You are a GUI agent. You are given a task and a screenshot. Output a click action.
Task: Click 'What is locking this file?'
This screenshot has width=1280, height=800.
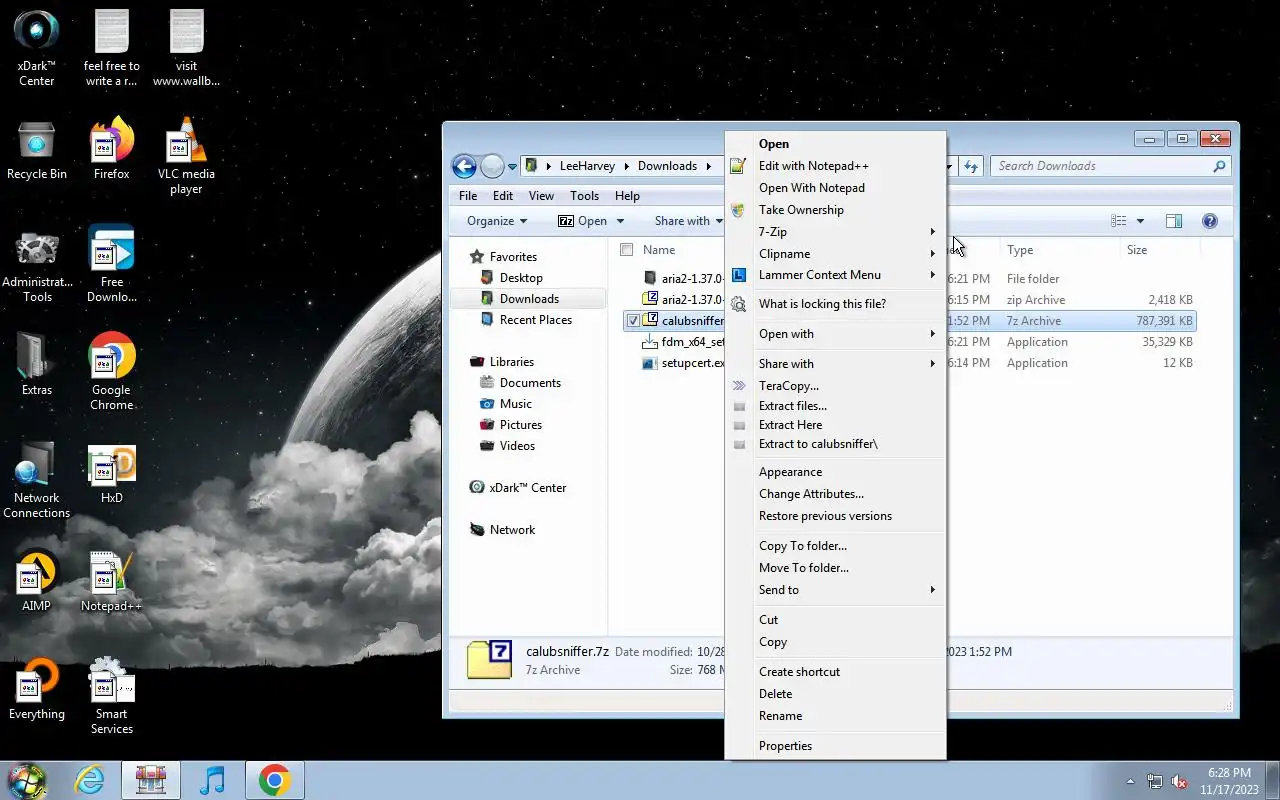[x=835, y=304]
